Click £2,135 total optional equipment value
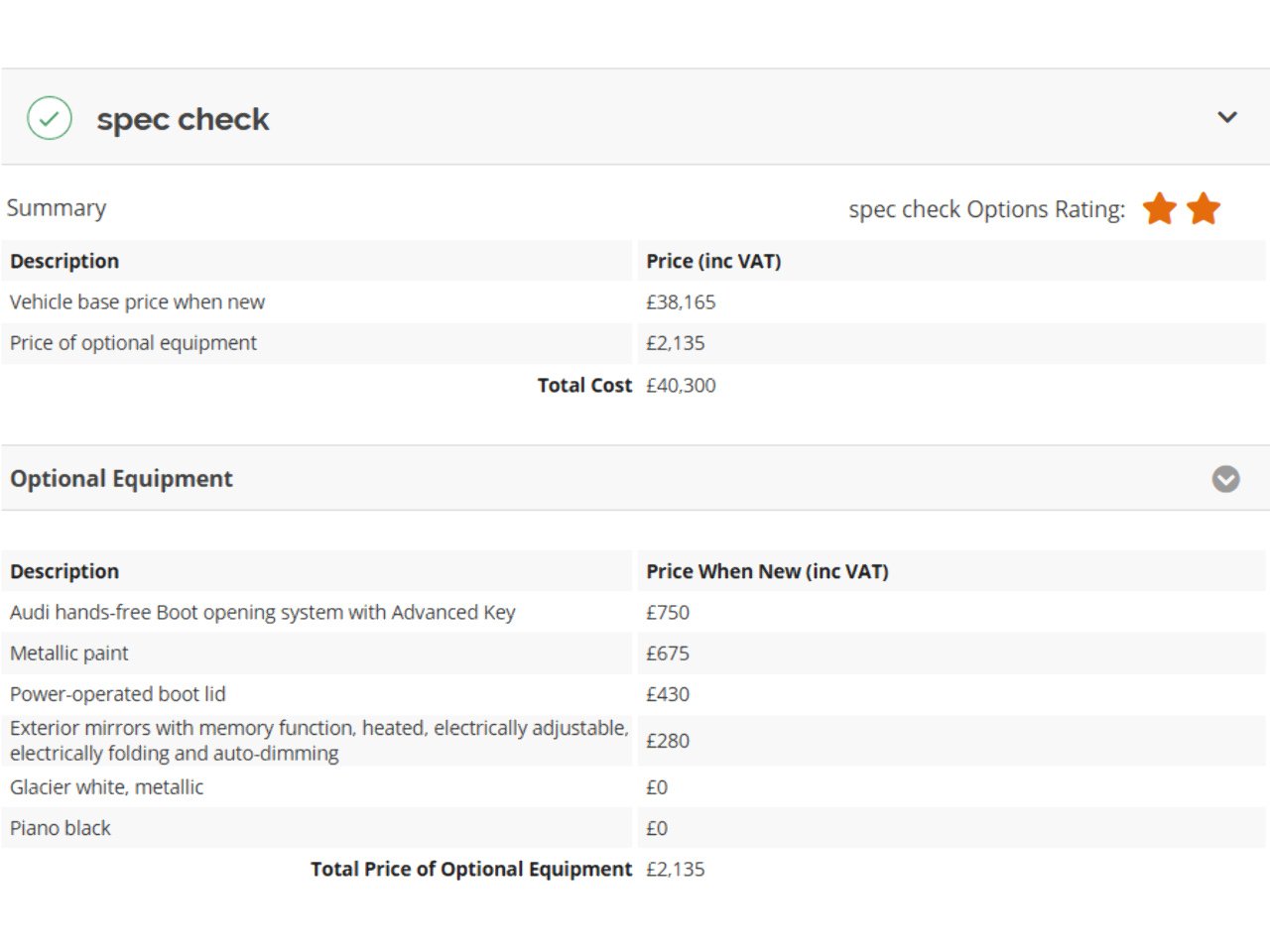The height and width of the screenshot is (952, 1270). pos(676,870)
